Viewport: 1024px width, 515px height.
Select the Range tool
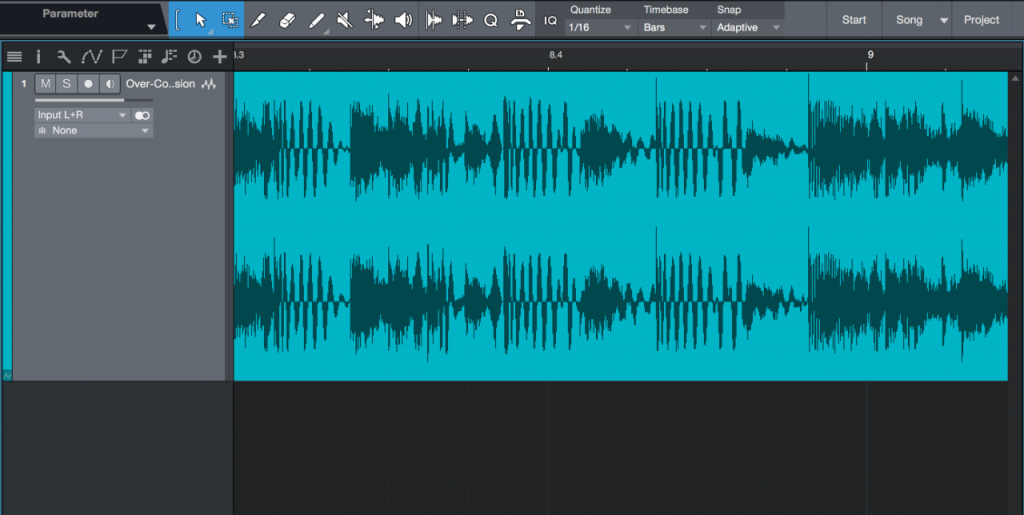230,20
